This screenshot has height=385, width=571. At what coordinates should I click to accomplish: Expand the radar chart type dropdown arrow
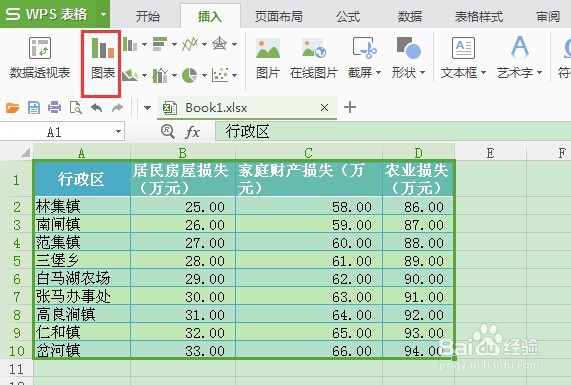(234, 44)
